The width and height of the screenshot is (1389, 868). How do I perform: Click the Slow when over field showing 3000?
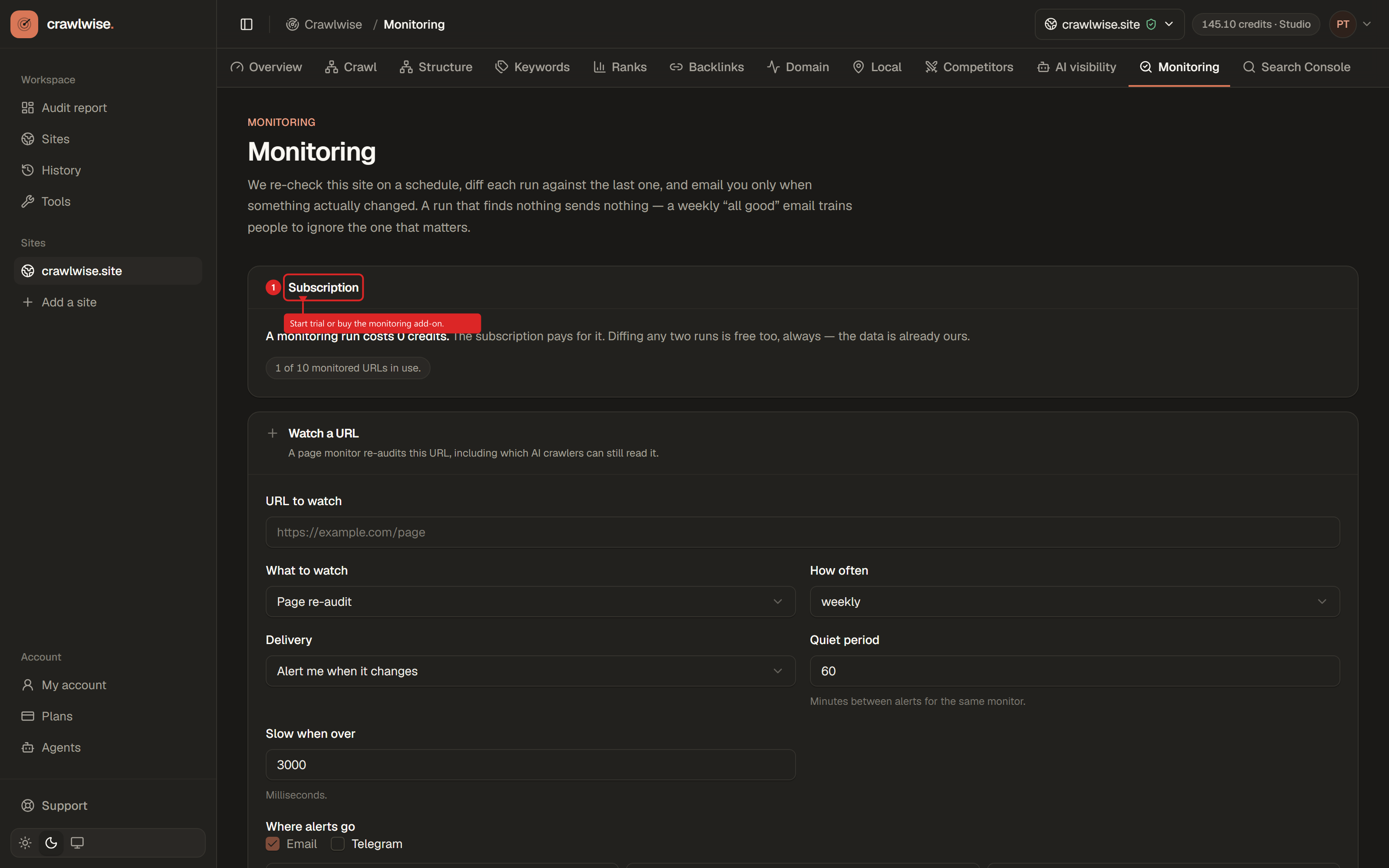point(530,765)
